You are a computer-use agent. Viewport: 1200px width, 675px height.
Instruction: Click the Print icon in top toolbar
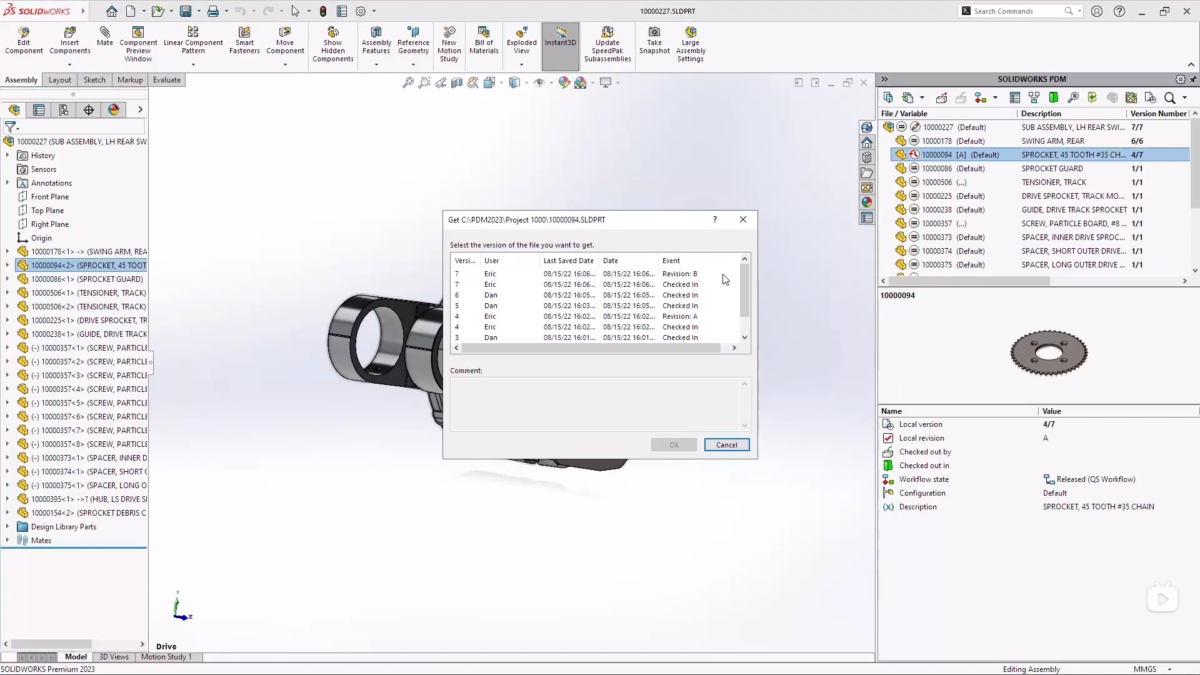[212, 11]
